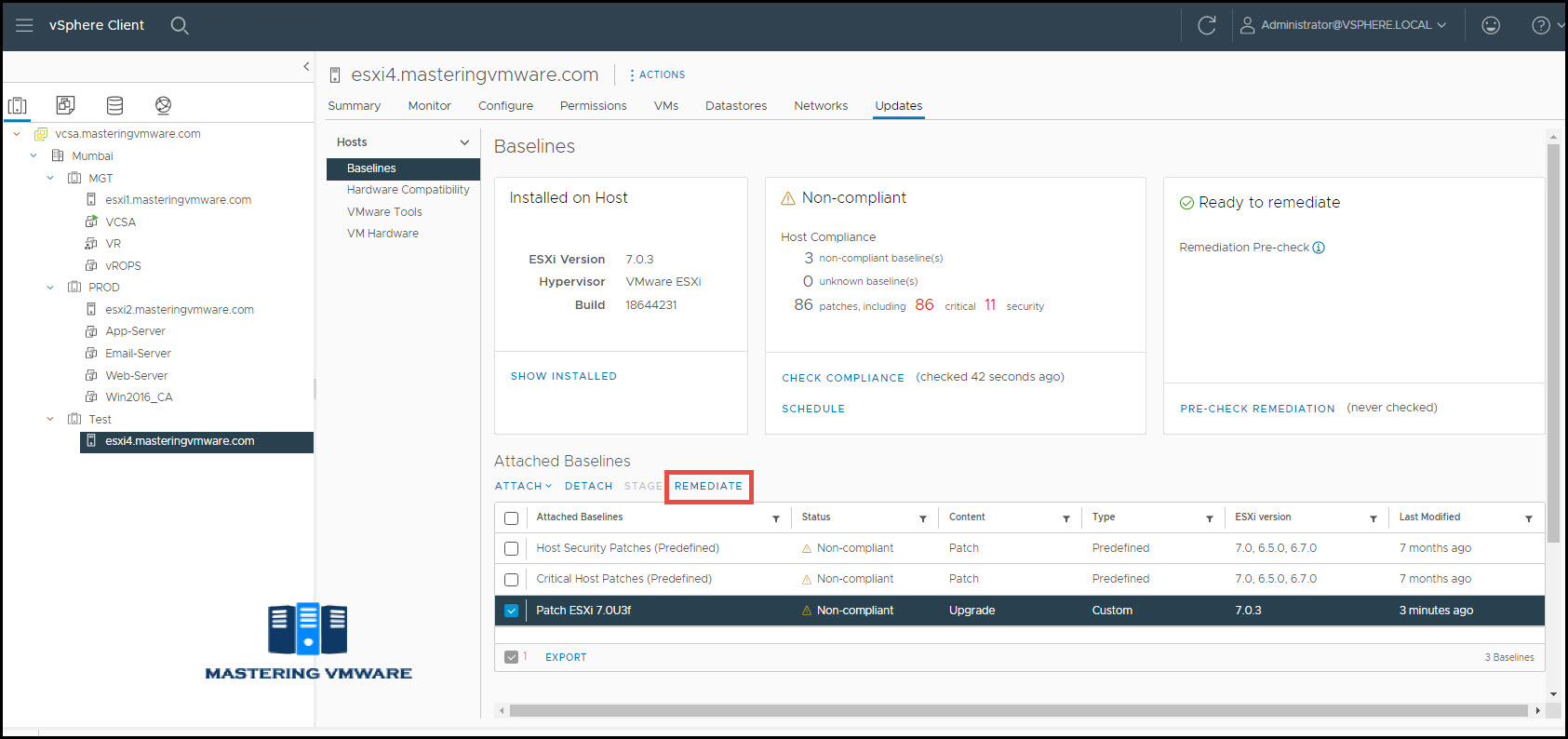This screenshot has height=739, width=1568.
Task: Open the Monitor tab
Action: coord(429,106)
